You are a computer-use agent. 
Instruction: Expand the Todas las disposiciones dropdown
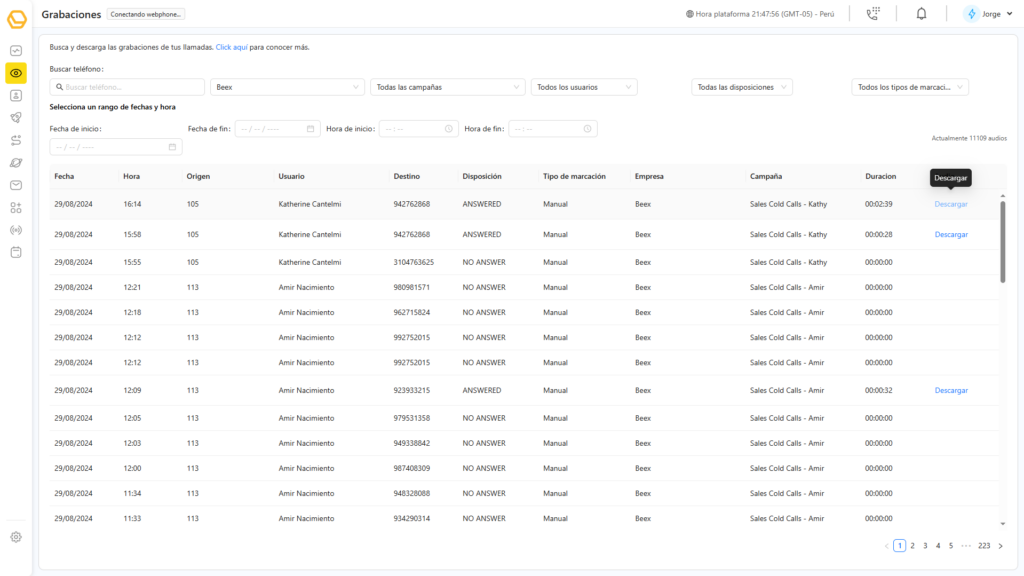742,87
